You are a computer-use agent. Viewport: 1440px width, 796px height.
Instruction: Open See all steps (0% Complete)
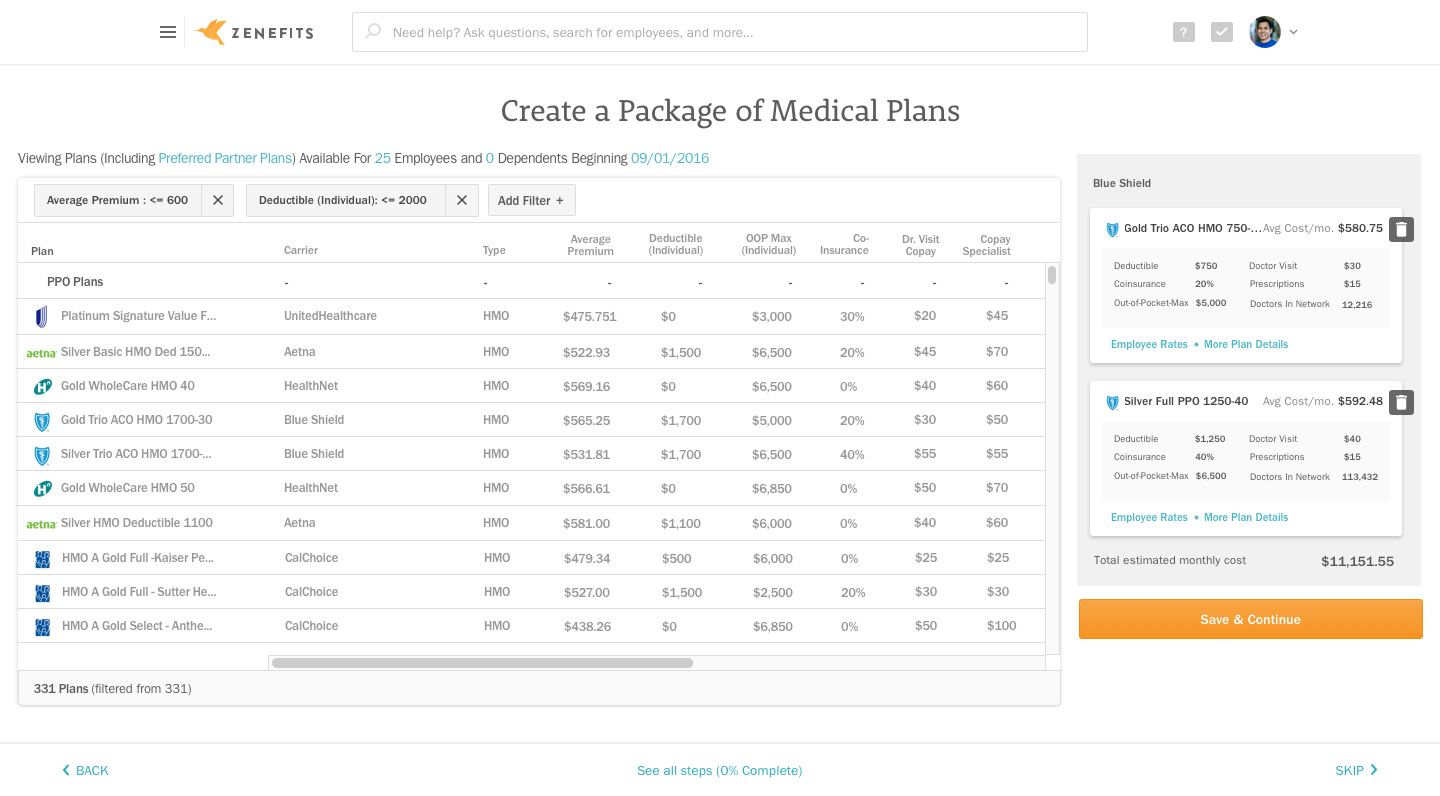tap(719, 770)
